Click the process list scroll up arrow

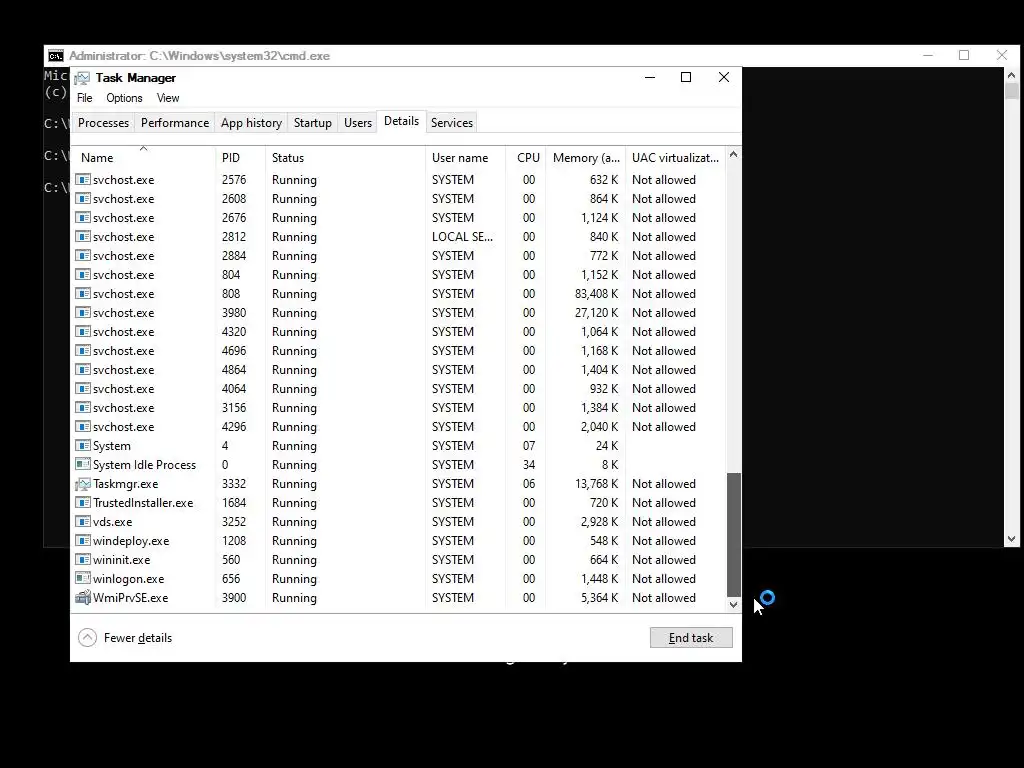[733, 155]
